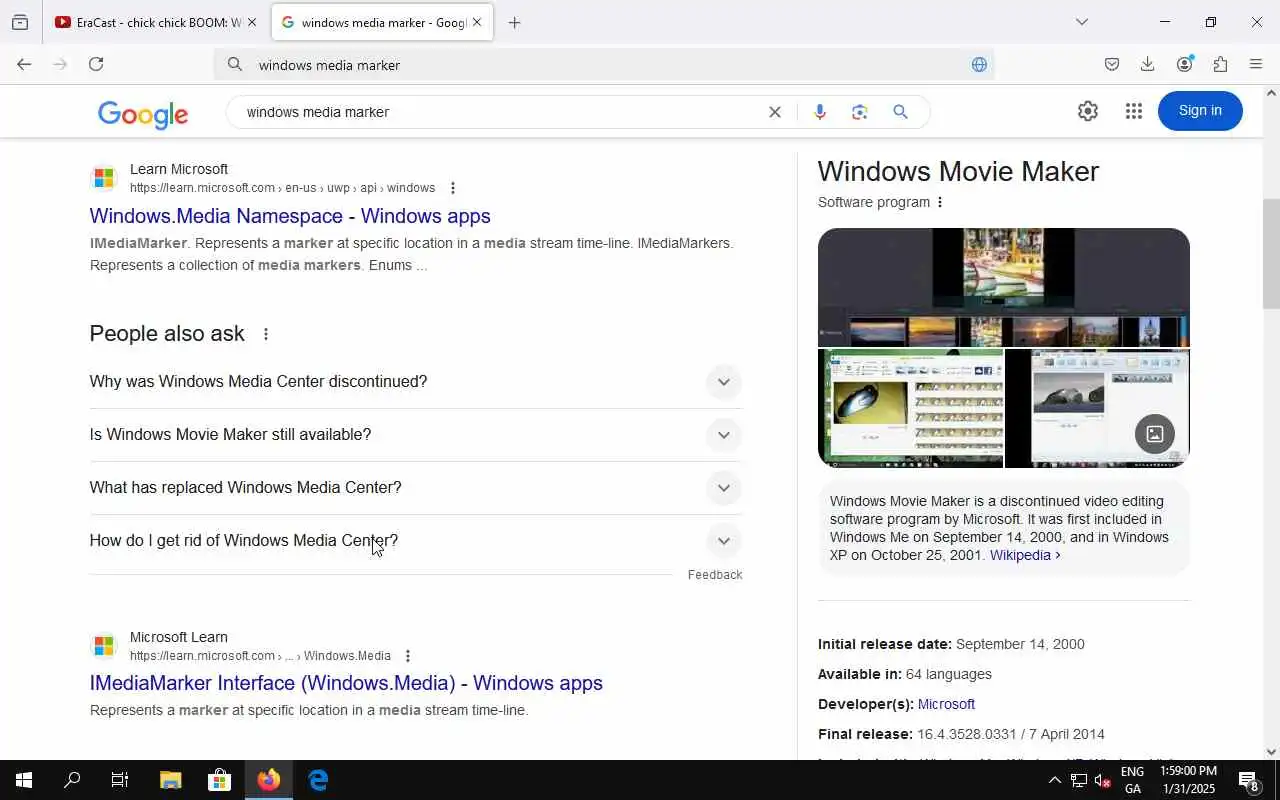
Task: Open the Downloads panel
Action: (x=1148, y=64)
